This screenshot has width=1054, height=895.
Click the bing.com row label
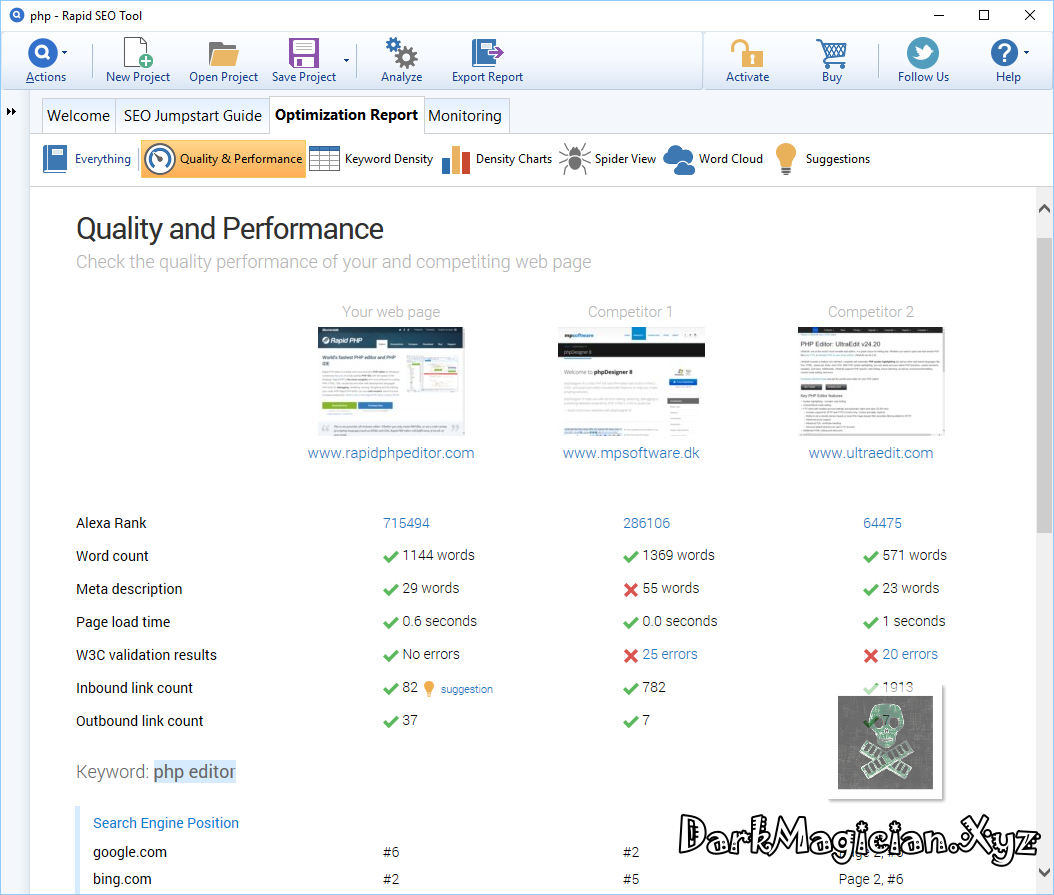coord(122,879)
